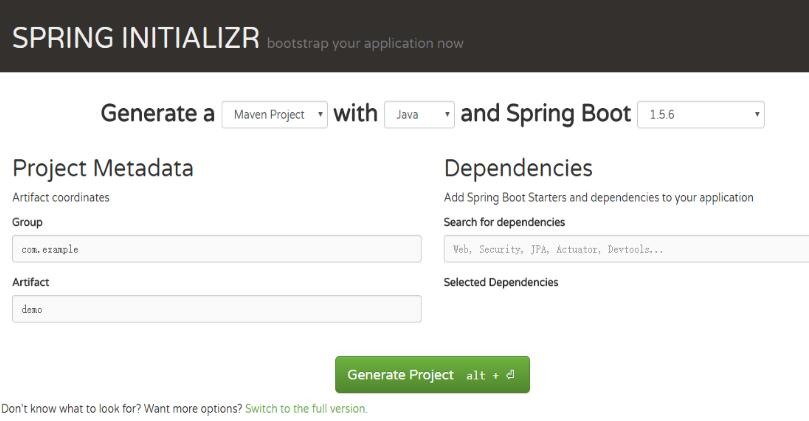Click the Search for dependencies input box
Viewport: 809px width, 421px height.
pos(626,249)
